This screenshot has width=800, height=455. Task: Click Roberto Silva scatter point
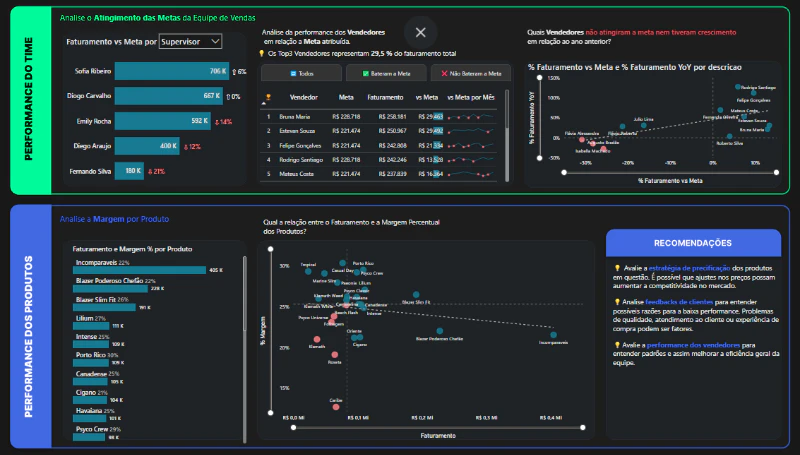[730, 136]
